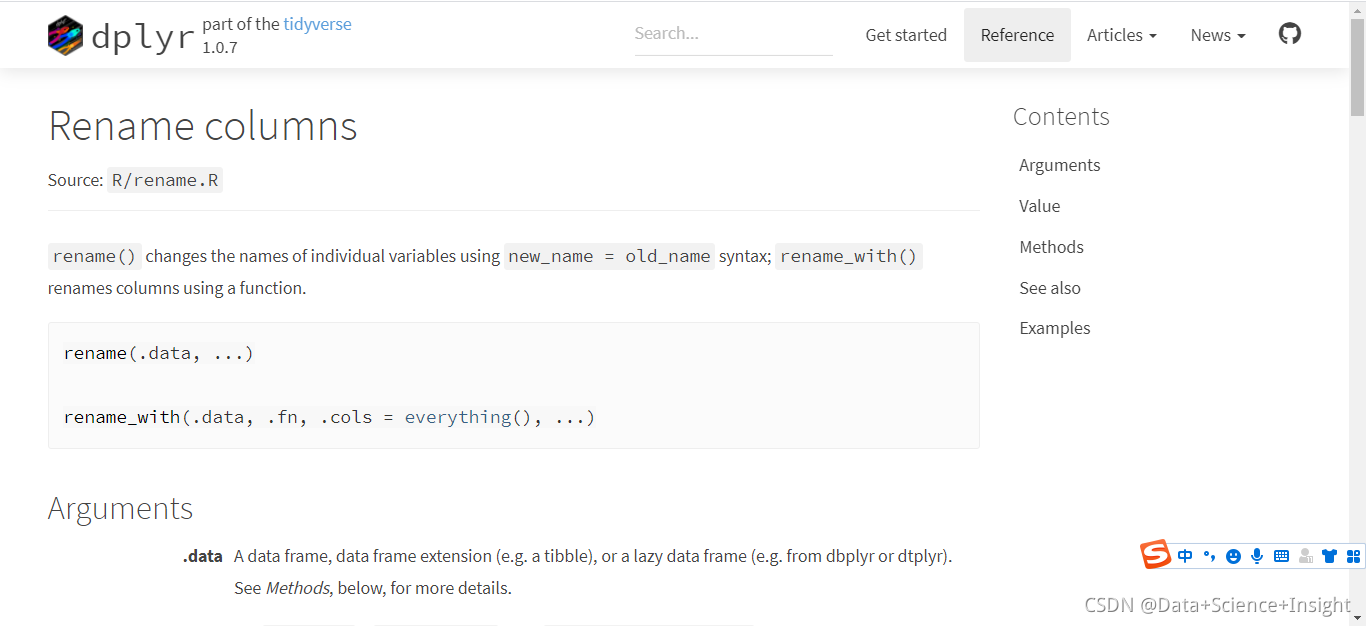
Task: Open the Sogou soft keyboard
Action: [x=1281, y=556]
